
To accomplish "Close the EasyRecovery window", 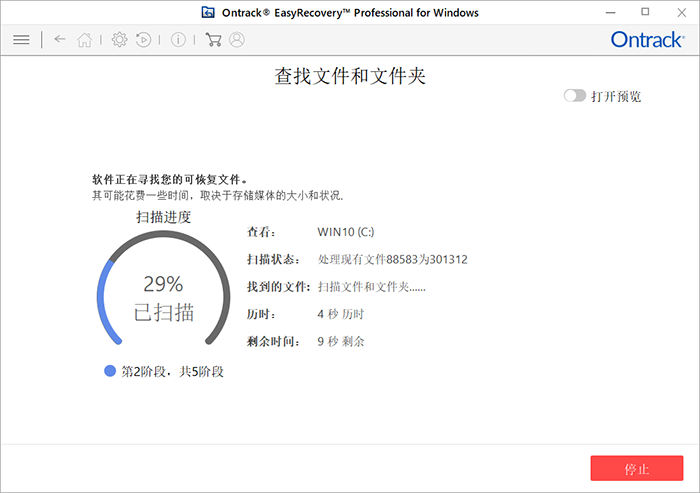I will (681, 13).
